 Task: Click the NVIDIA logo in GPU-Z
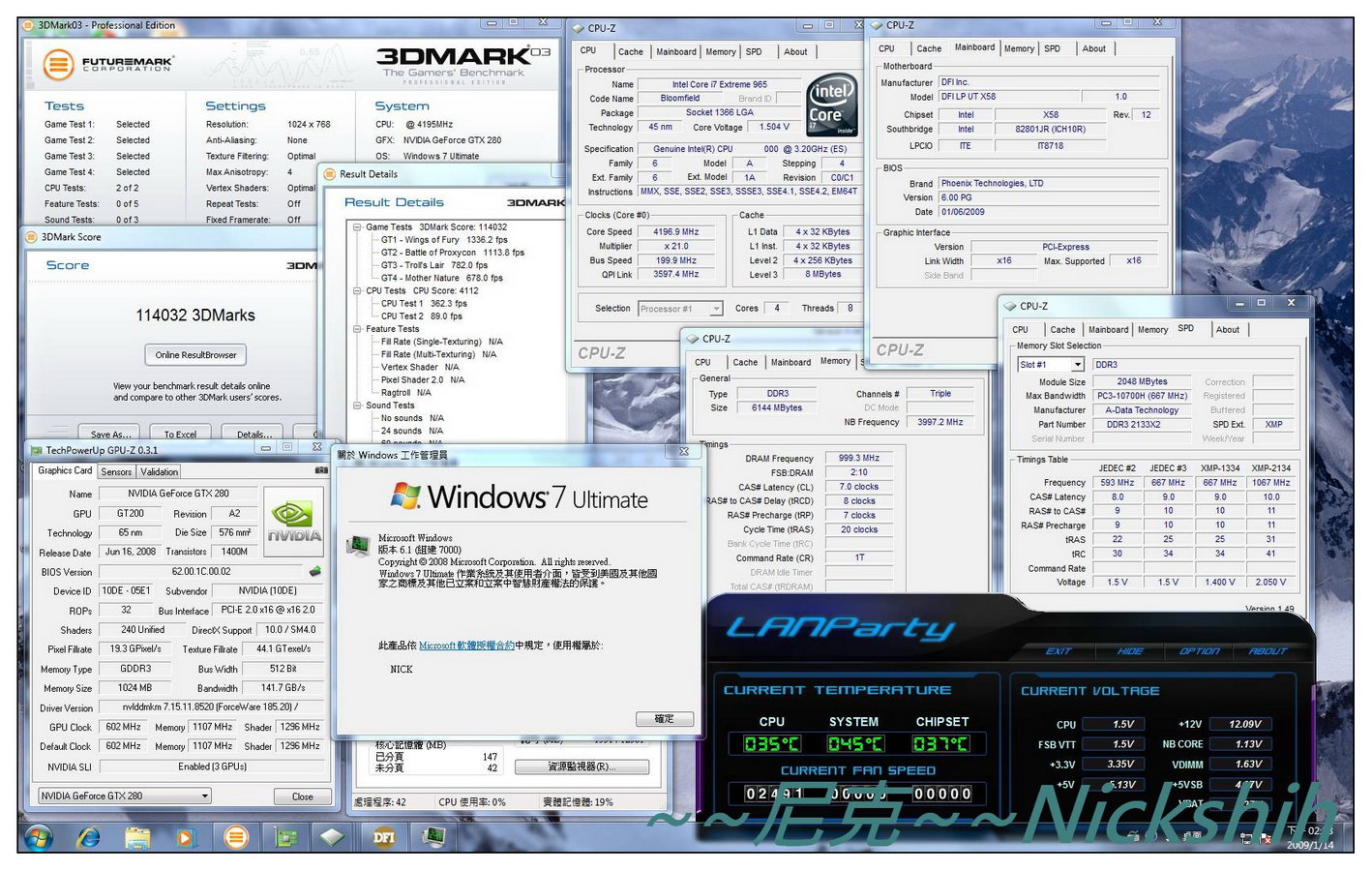[294, 521]
